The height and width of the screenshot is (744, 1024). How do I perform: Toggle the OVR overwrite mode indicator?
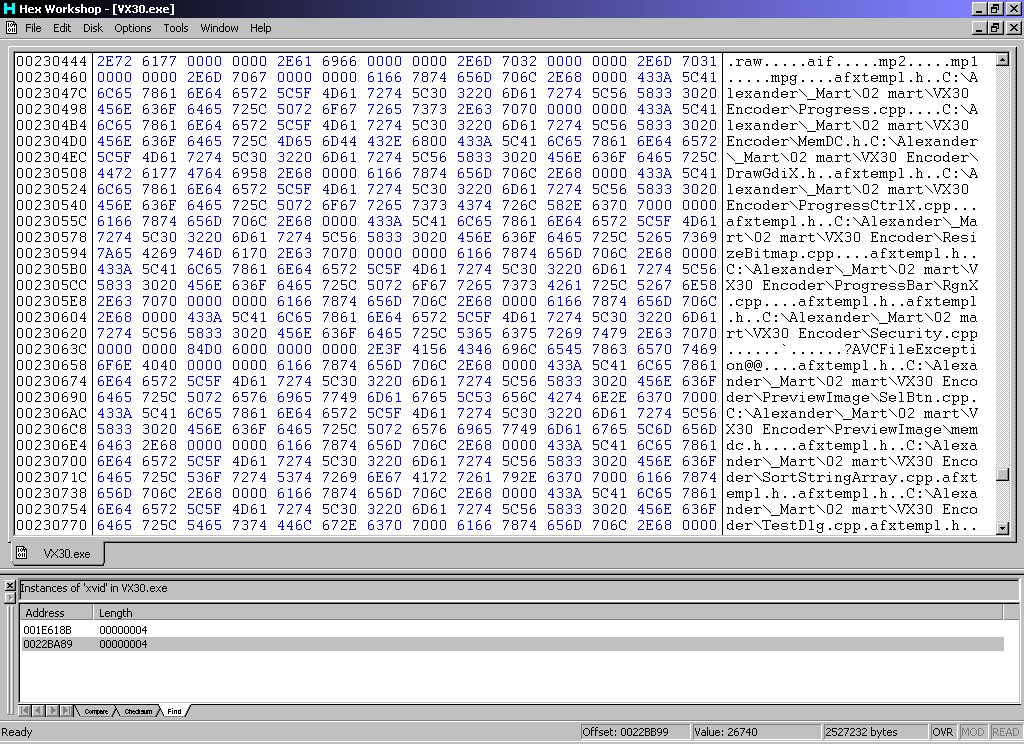click(942, 732)
